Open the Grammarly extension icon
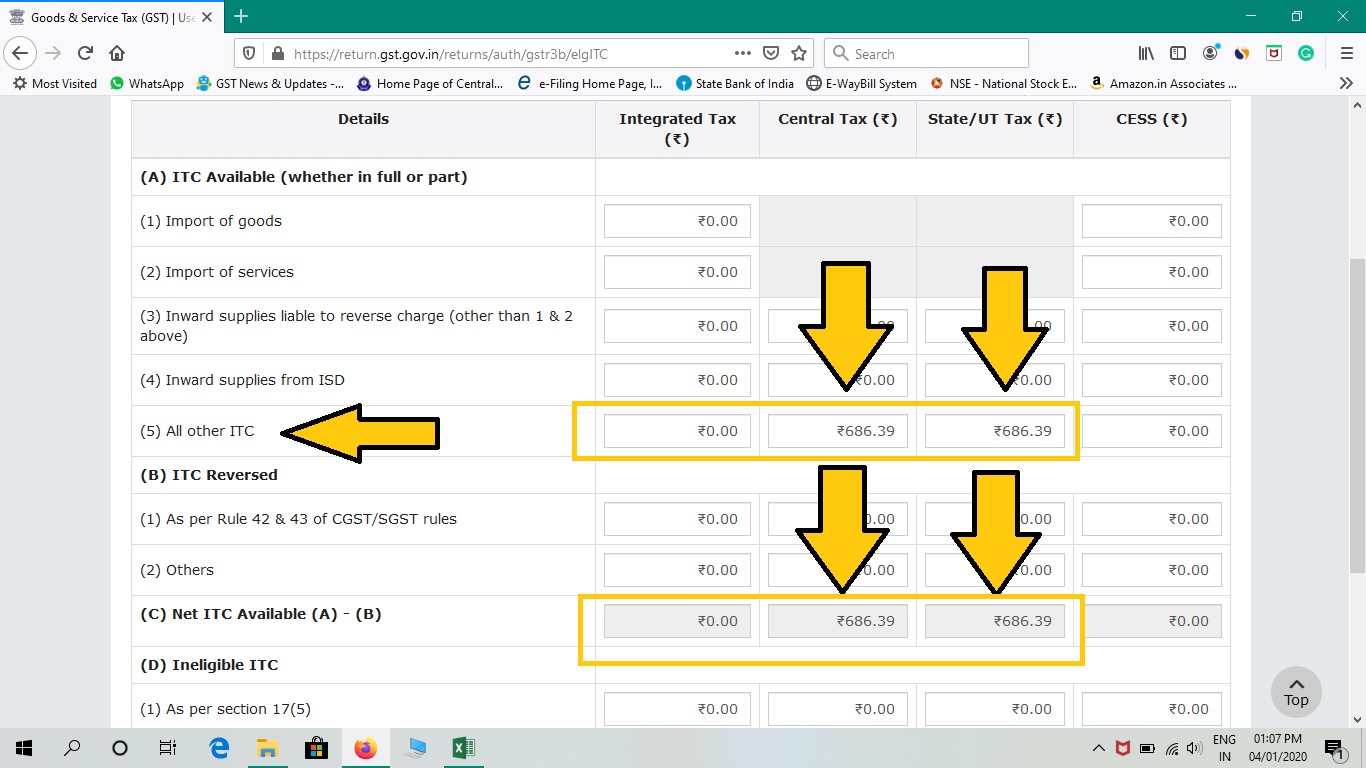The width and height of the screenshot is (1366, 768). 1305,52
